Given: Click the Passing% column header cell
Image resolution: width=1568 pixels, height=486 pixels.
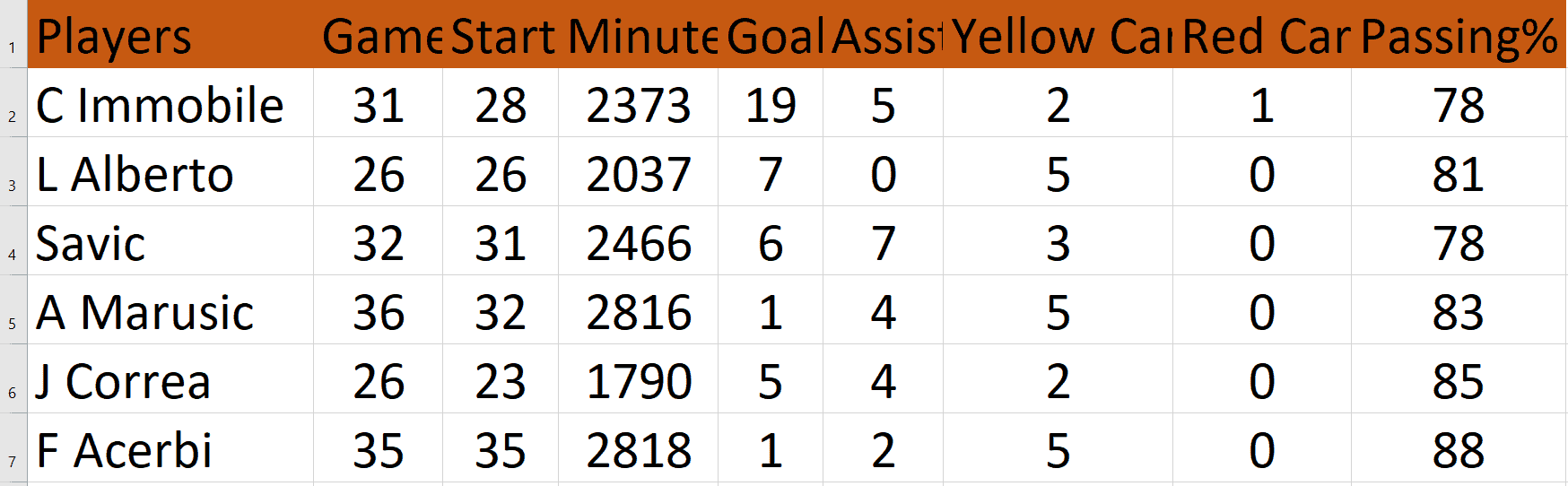Looking at the screenshot, I should tap(1458, 36).
